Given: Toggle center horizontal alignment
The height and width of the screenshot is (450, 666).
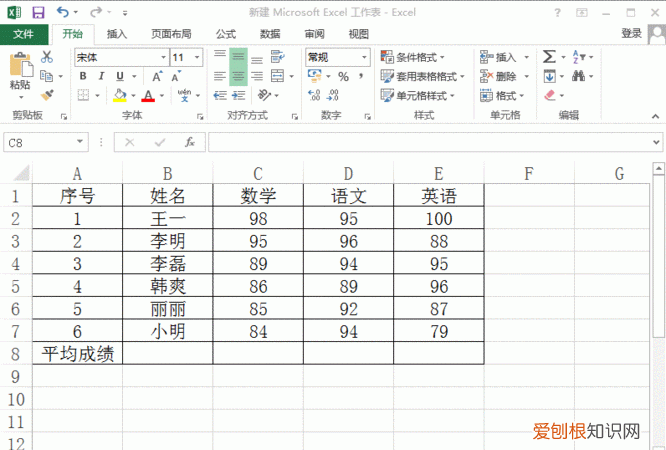Looking at the screenshot, I should 238,76.
